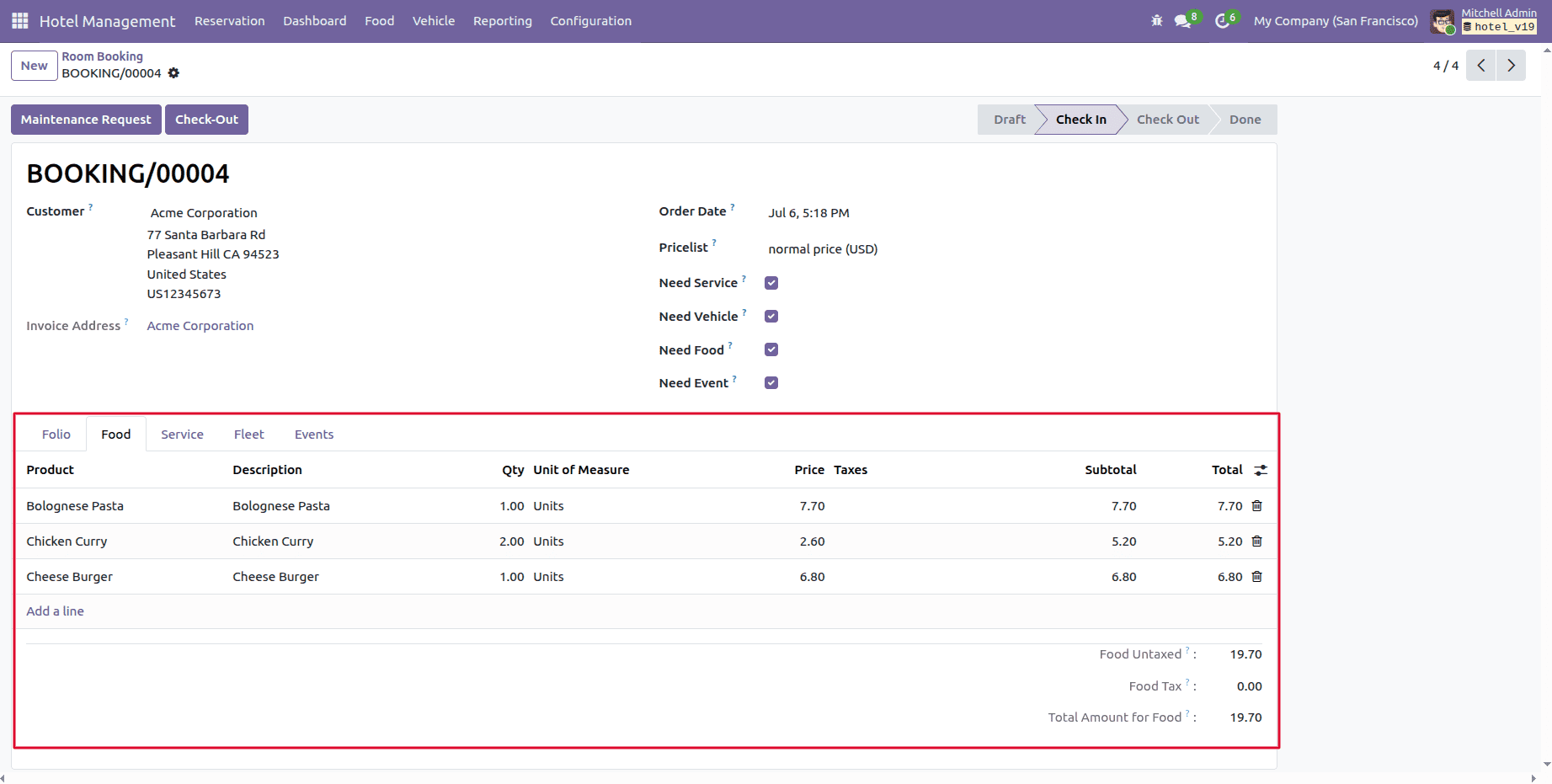Switch to the Folio tab

pyautogui.click(x=56, y=435)
